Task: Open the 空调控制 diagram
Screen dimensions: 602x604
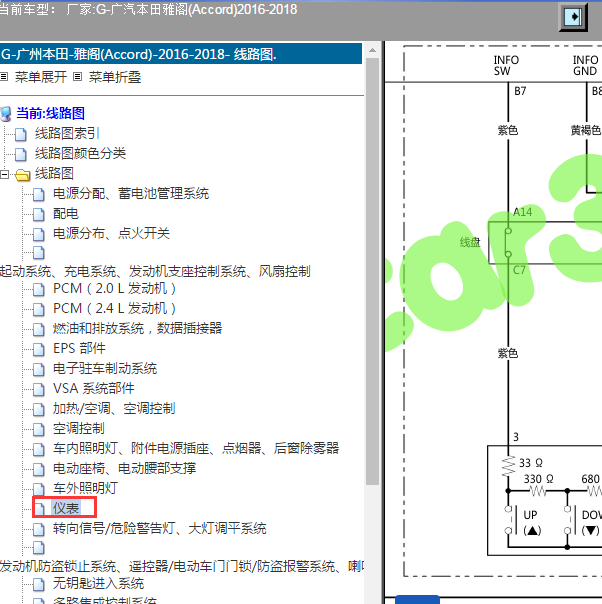Action: (x=79, y=428)
